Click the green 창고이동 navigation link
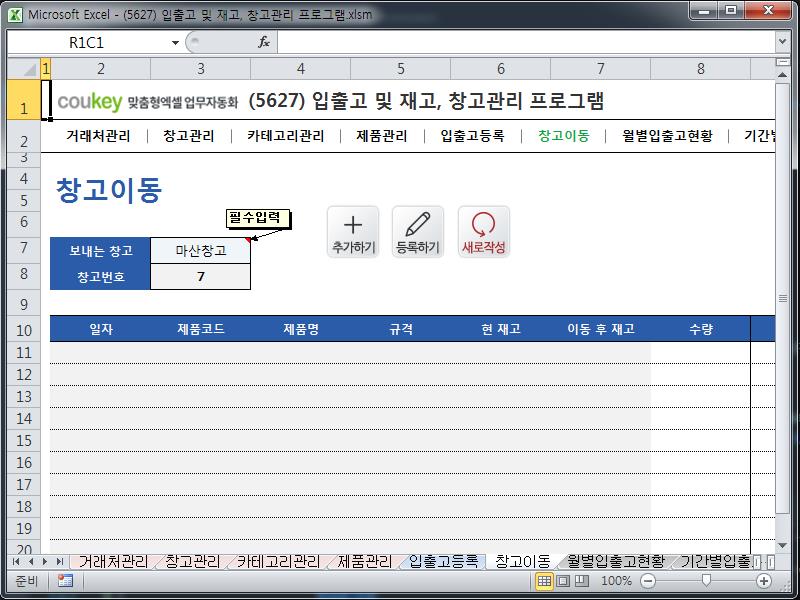The height and width of the screenshot is (600, 800). coord(564,136)
